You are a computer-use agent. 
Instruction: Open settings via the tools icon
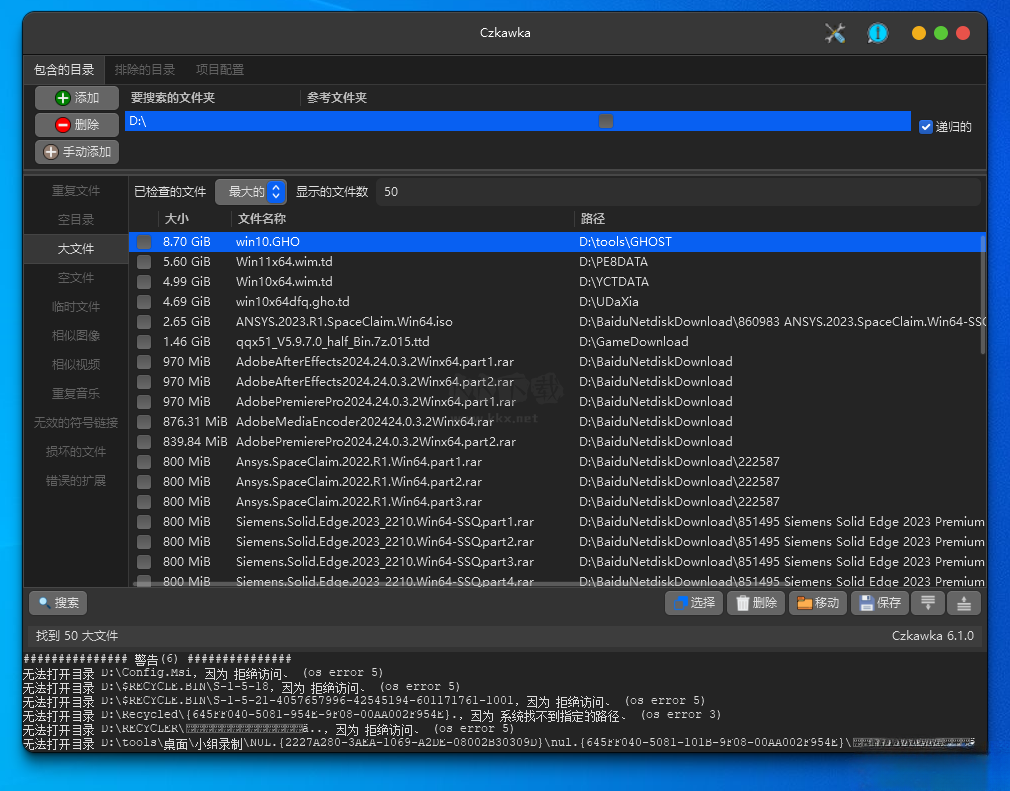(835, 33)
